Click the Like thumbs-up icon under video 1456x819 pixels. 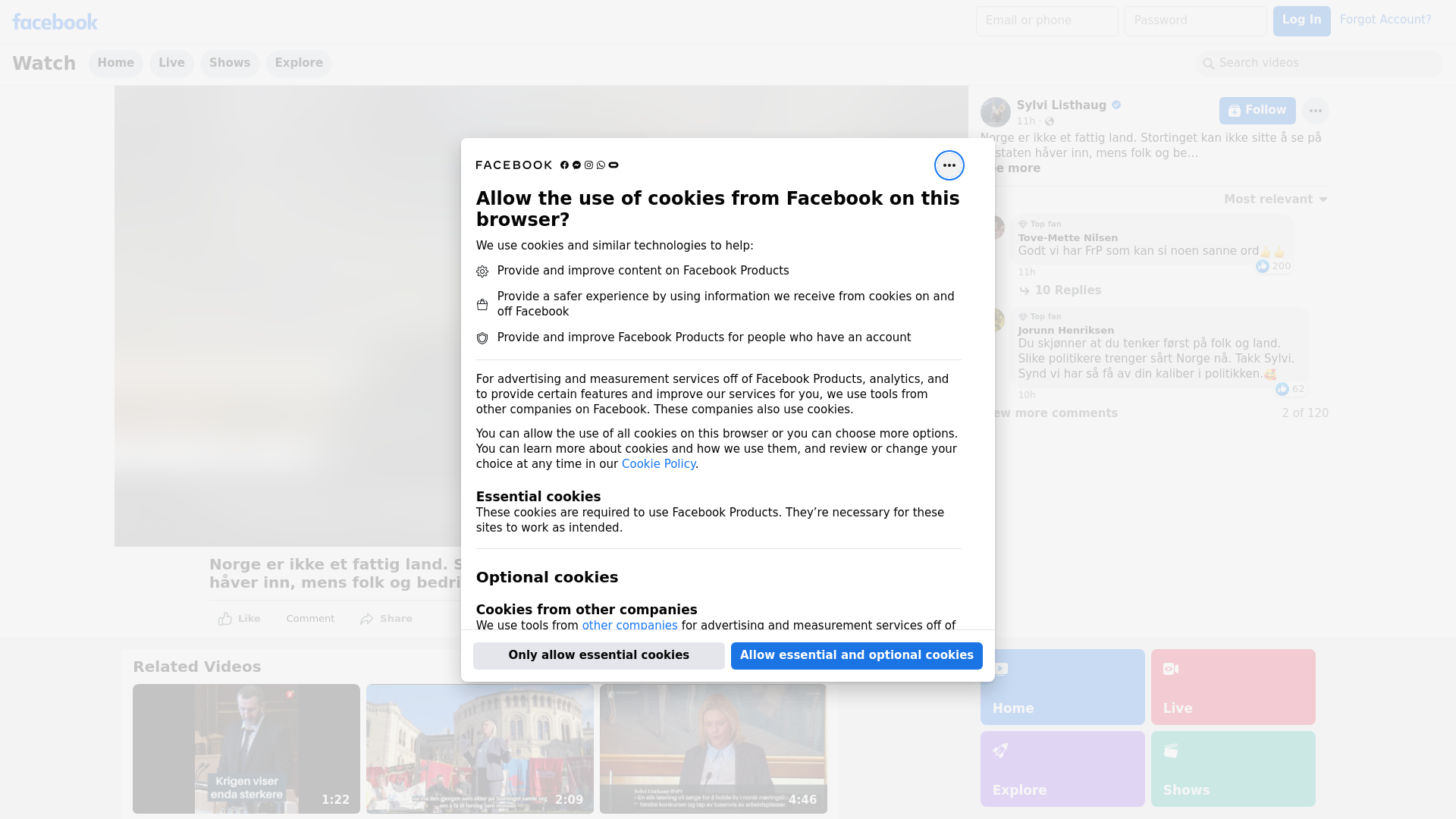[x=225, y=619]
